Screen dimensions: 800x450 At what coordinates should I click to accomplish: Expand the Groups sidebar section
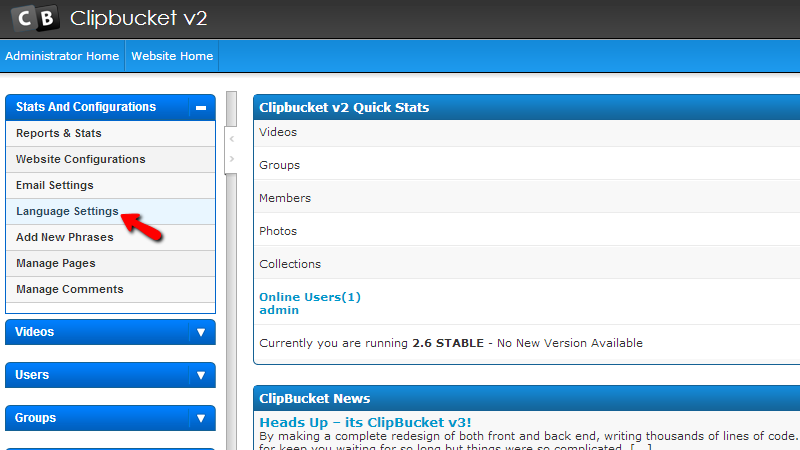tap(110, 418)
